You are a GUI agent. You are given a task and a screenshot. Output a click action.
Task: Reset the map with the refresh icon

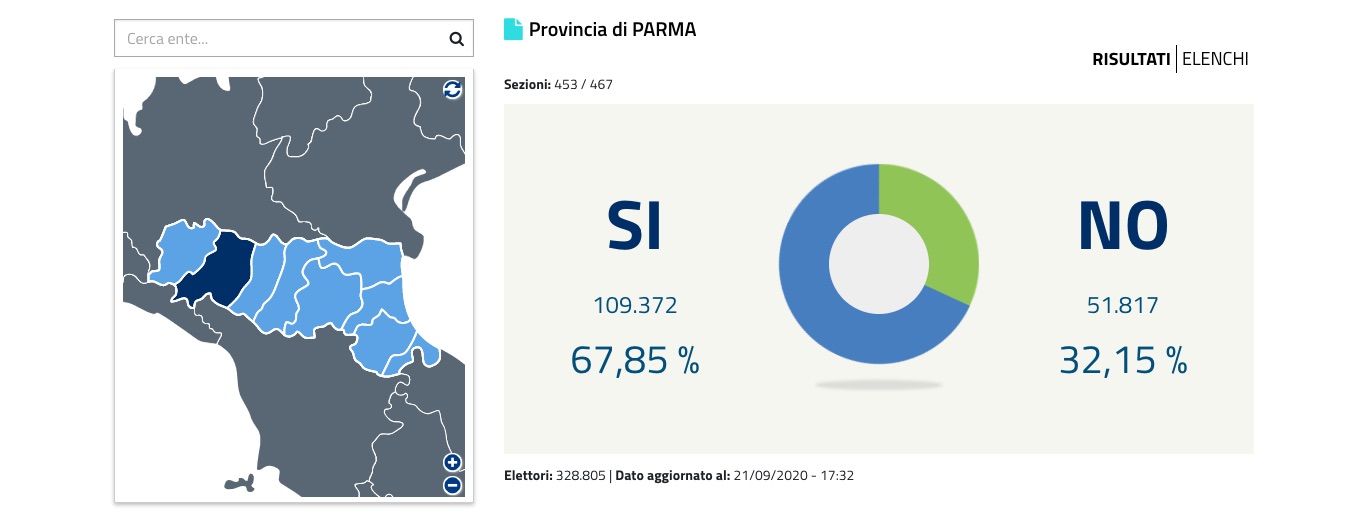(x=453, y=90)
